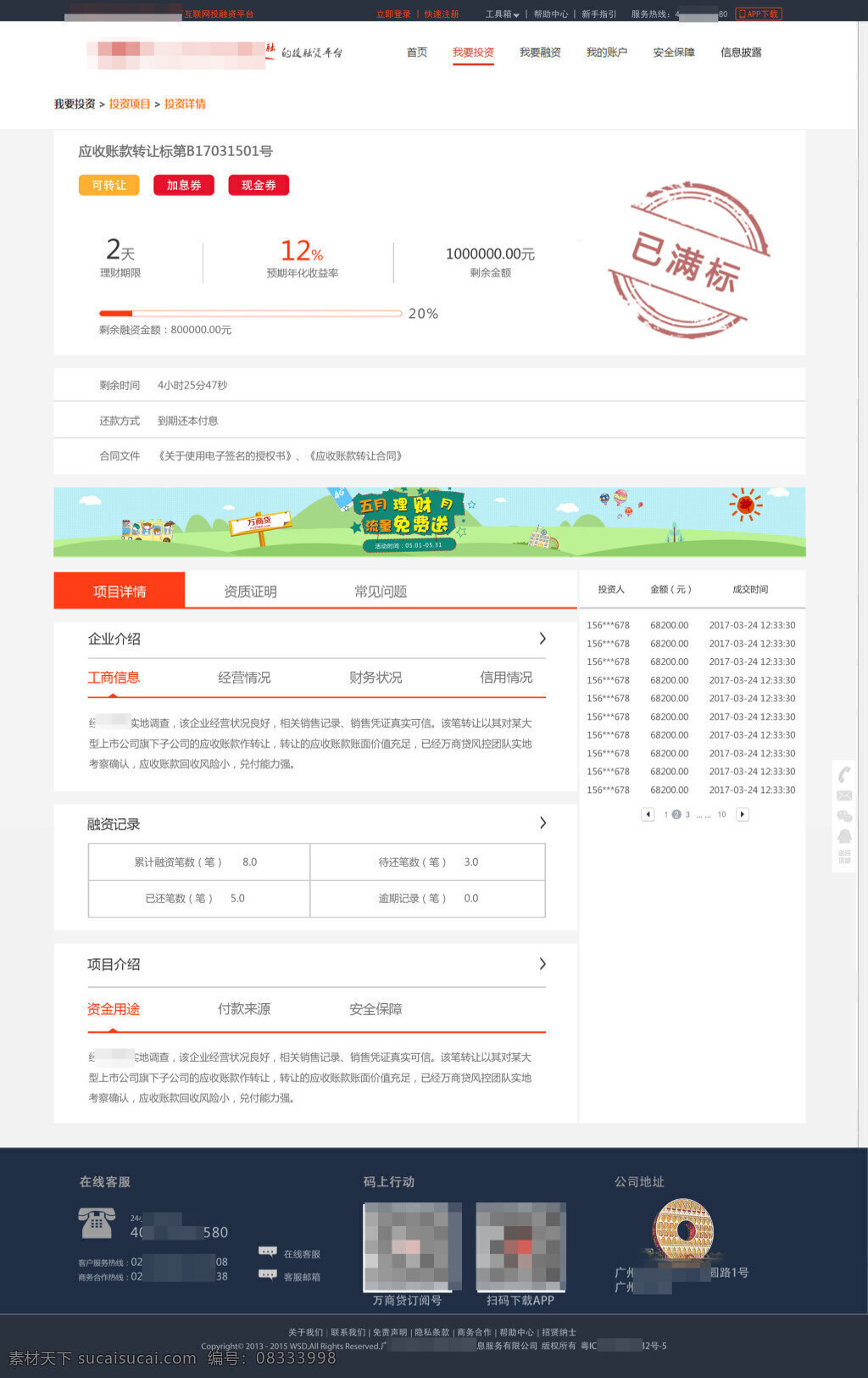
Task: Expand the 项目介绍 section arrow
Action: click(x=542, y=964)
